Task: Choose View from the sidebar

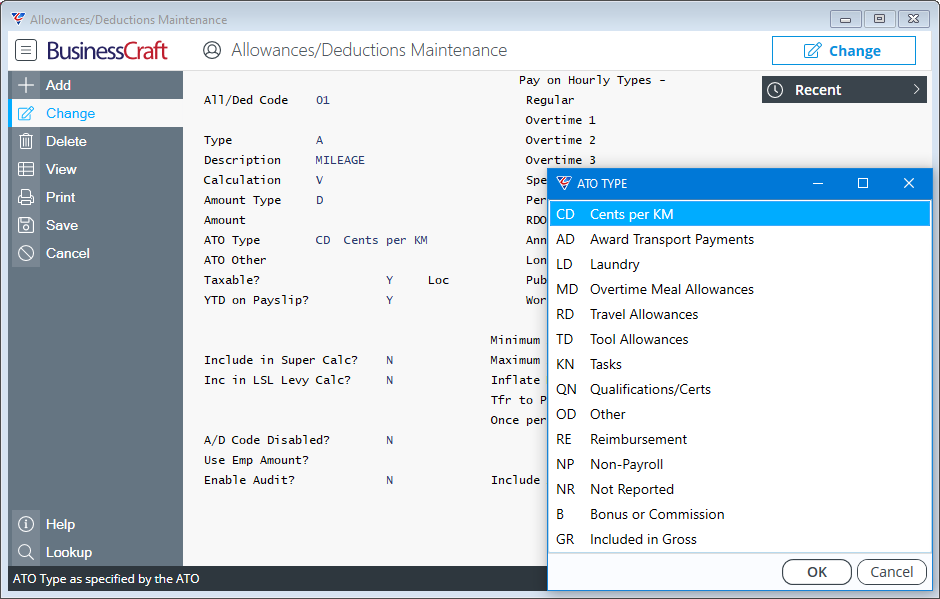Action: coord(96,169)
